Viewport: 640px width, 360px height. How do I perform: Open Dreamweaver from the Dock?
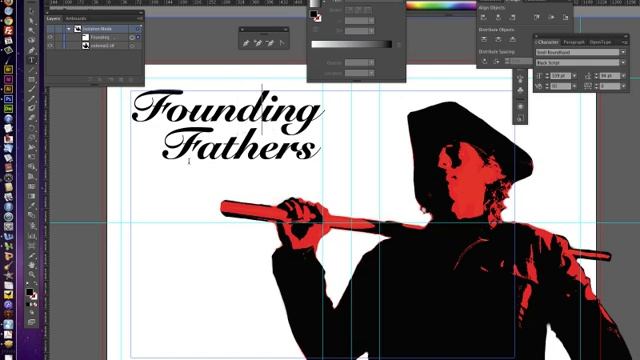tap(8, 109)
